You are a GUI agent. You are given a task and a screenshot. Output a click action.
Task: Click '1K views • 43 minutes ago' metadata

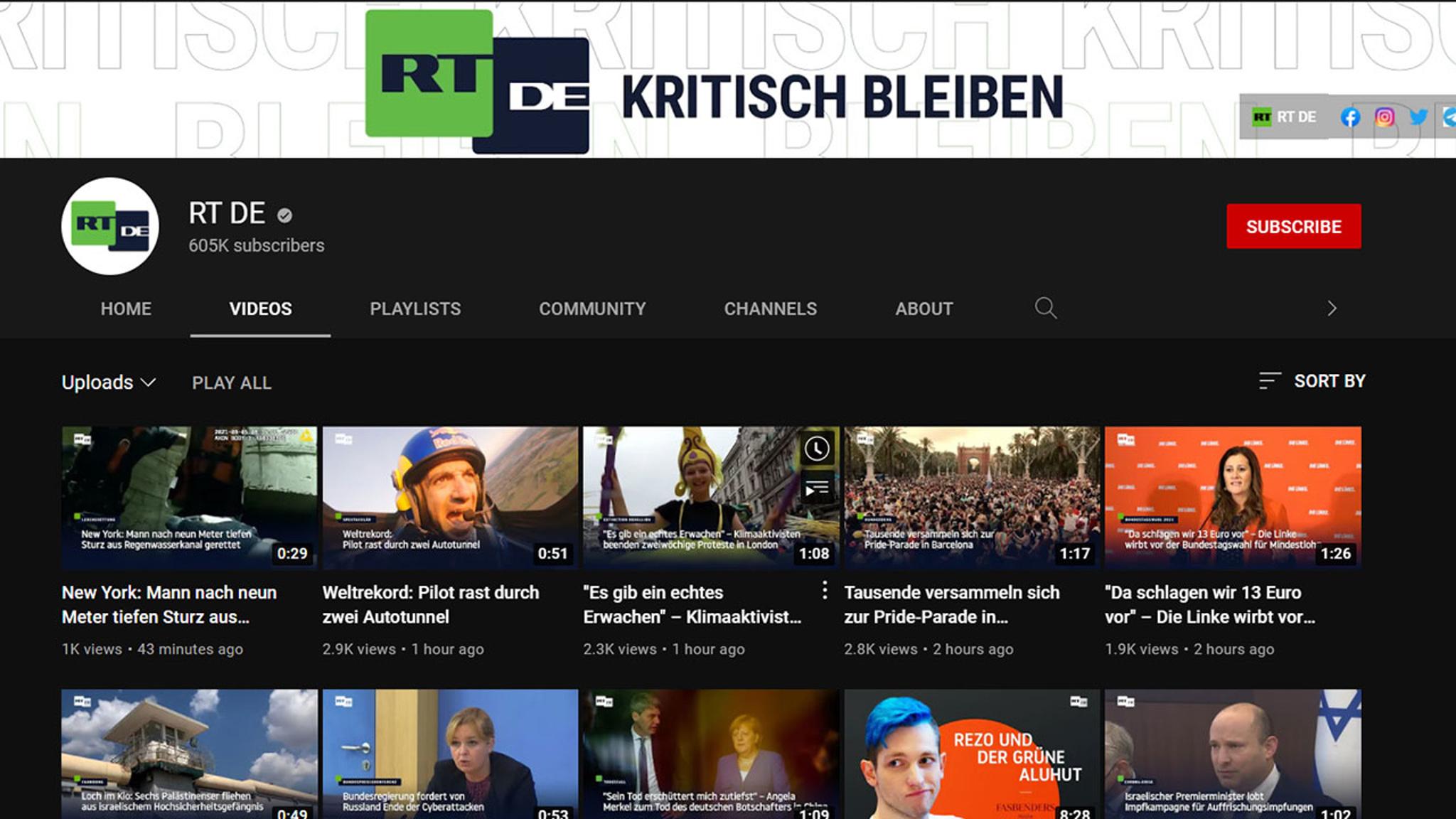152,649
